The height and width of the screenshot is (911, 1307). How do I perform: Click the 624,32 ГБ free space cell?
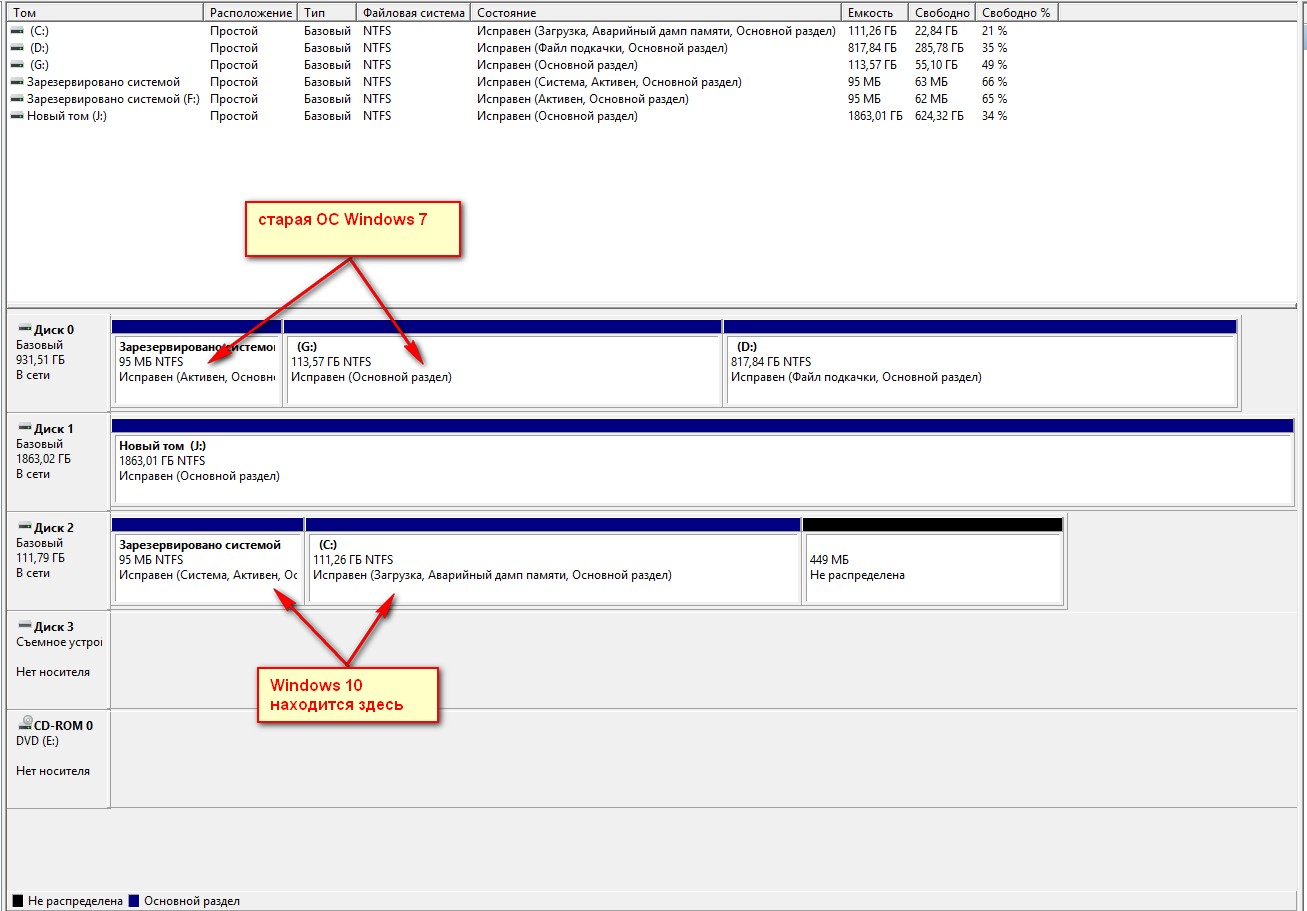tap(940, 116)
